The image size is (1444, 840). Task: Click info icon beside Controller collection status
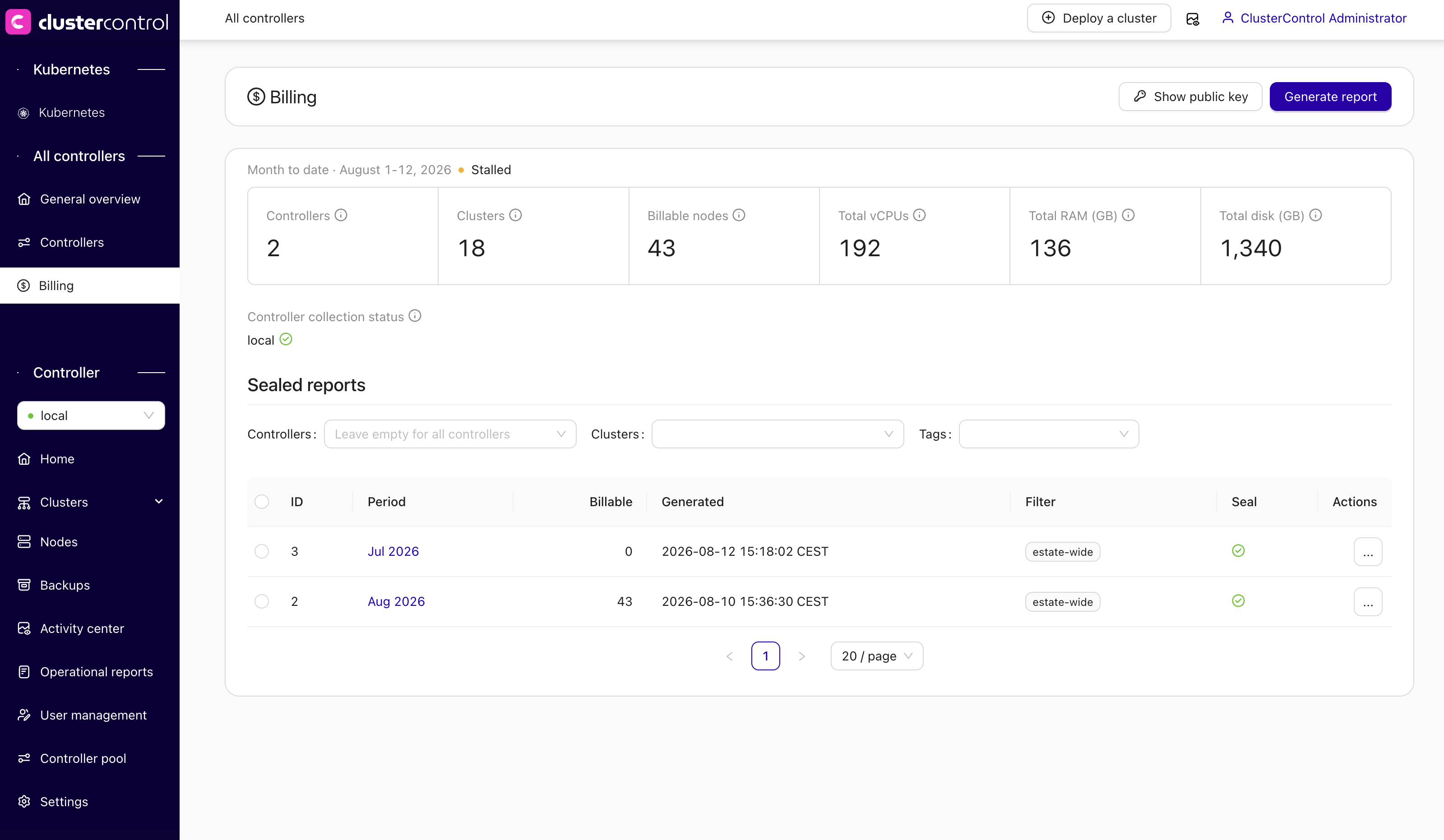tap(415, 316)
